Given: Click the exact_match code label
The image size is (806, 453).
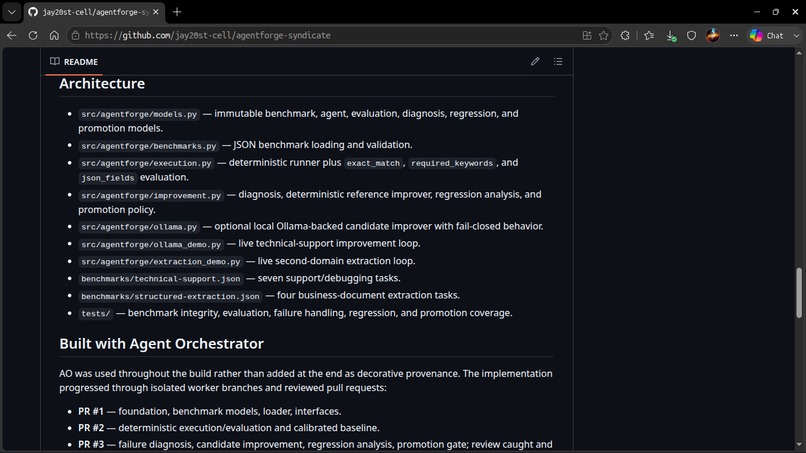Looking at the screenshot, I should click(373, 163).
